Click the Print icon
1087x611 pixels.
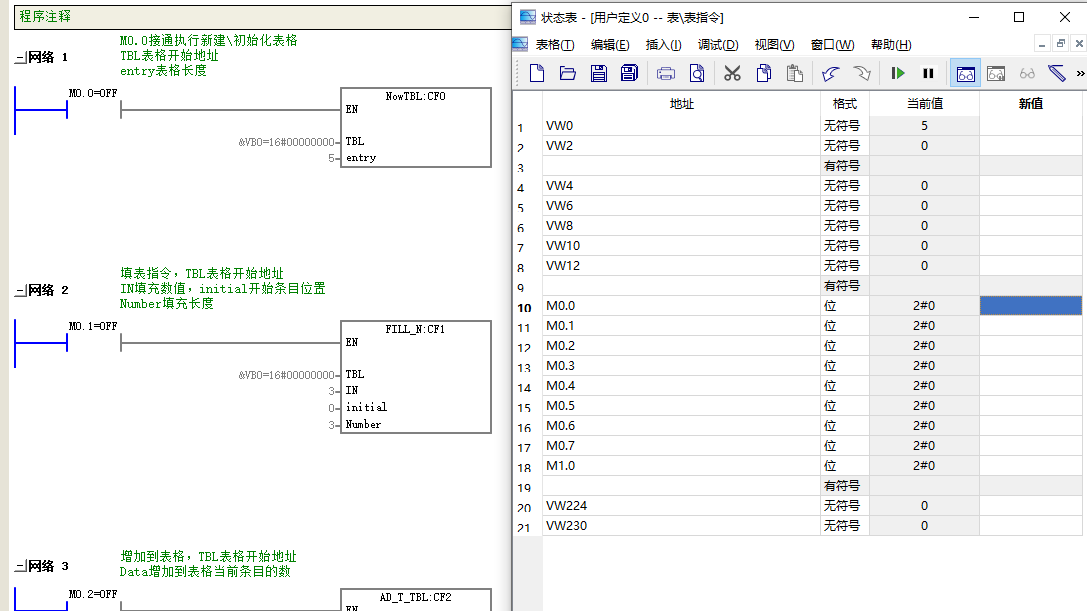666,73
